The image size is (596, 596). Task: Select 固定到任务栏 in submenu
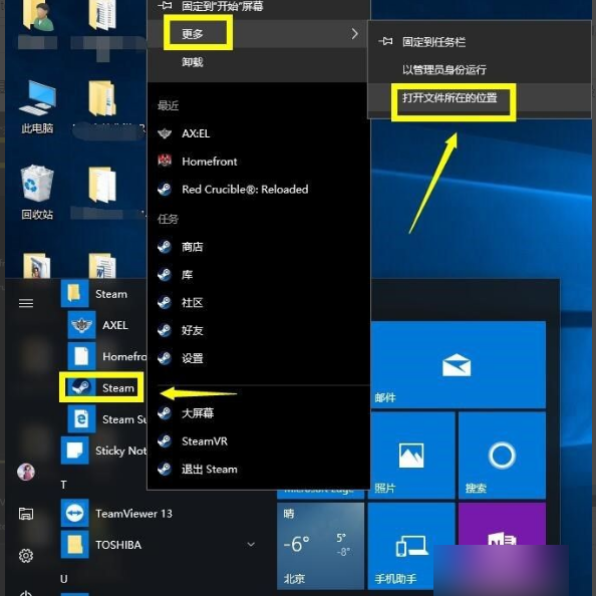479,41
